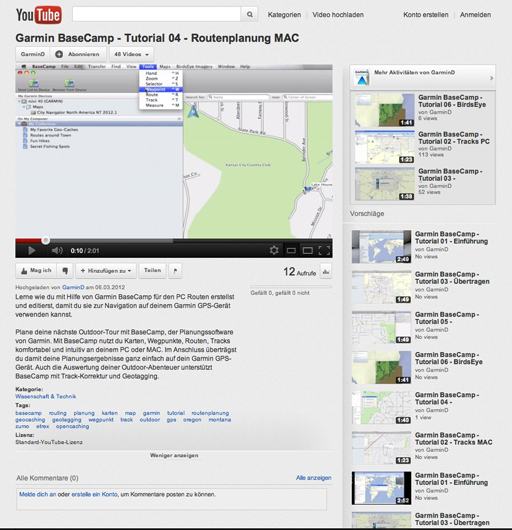
Task: Click the Maps menu in the BaseCamp video
Action: click(x=165, y=67)
